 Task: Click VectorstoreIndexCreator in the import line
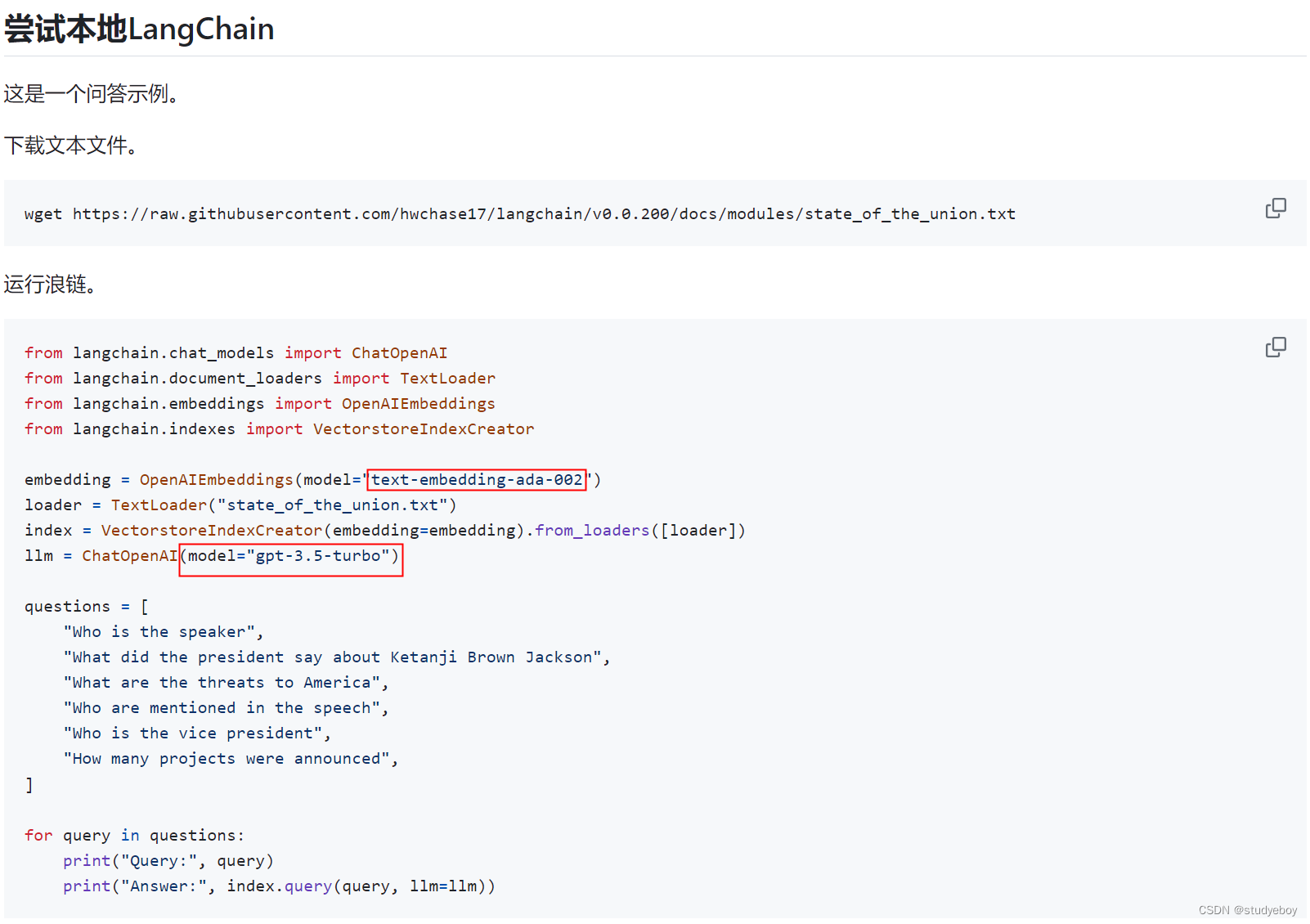coord(423,429)
